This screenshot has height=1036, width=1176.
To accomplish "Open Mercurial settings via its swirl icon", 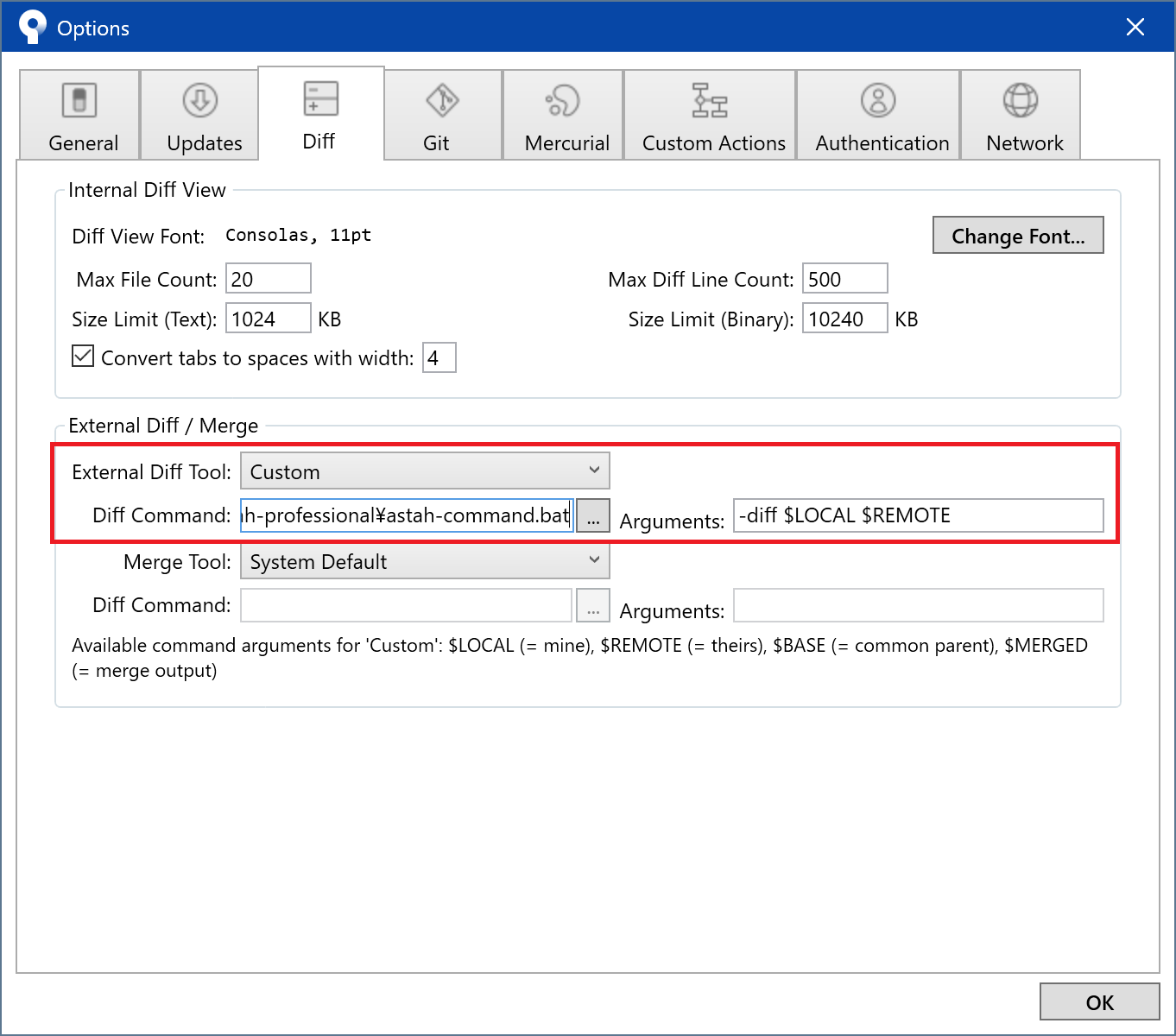I will [x=563, y=101].
